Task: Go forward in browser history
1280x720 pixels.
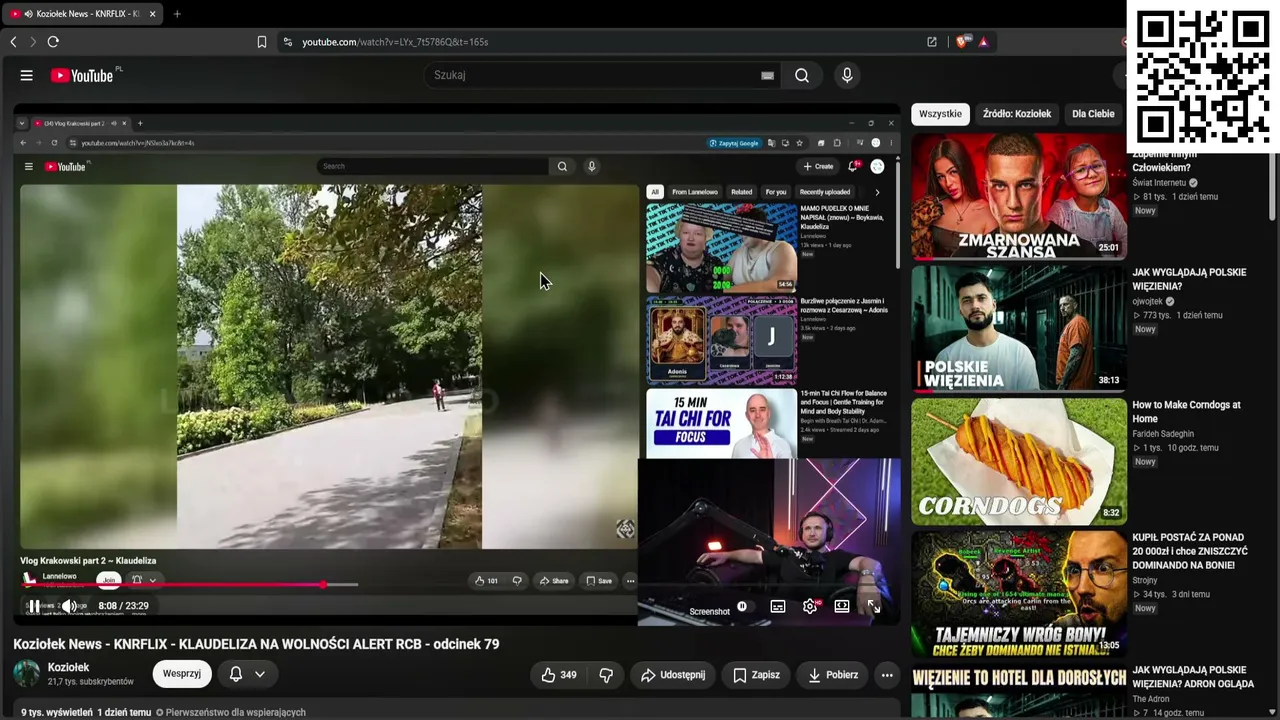Action: (32, 42)
